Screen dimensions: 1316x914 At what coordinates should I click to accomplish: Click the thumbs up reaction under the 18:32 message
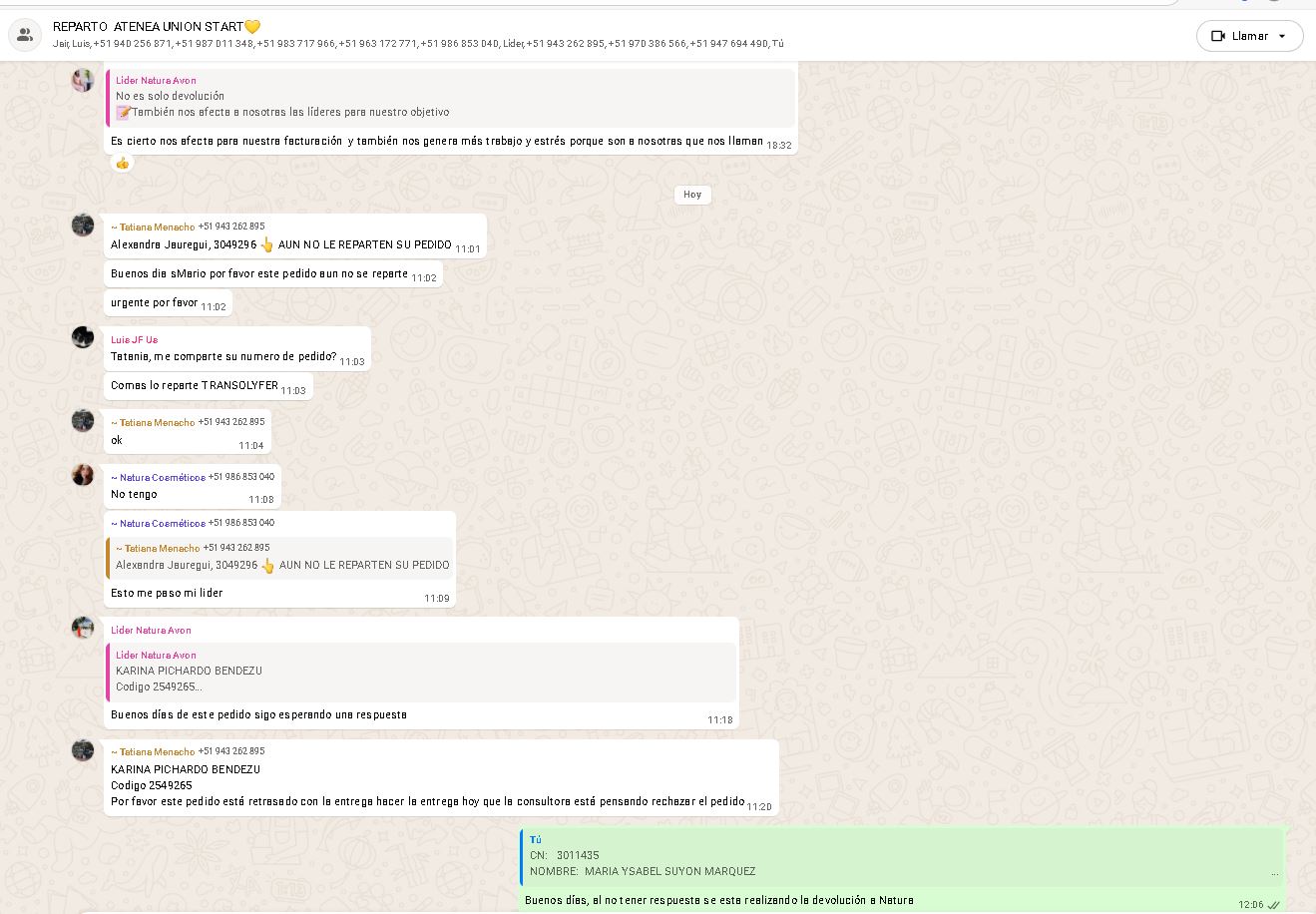click(123, 163)
